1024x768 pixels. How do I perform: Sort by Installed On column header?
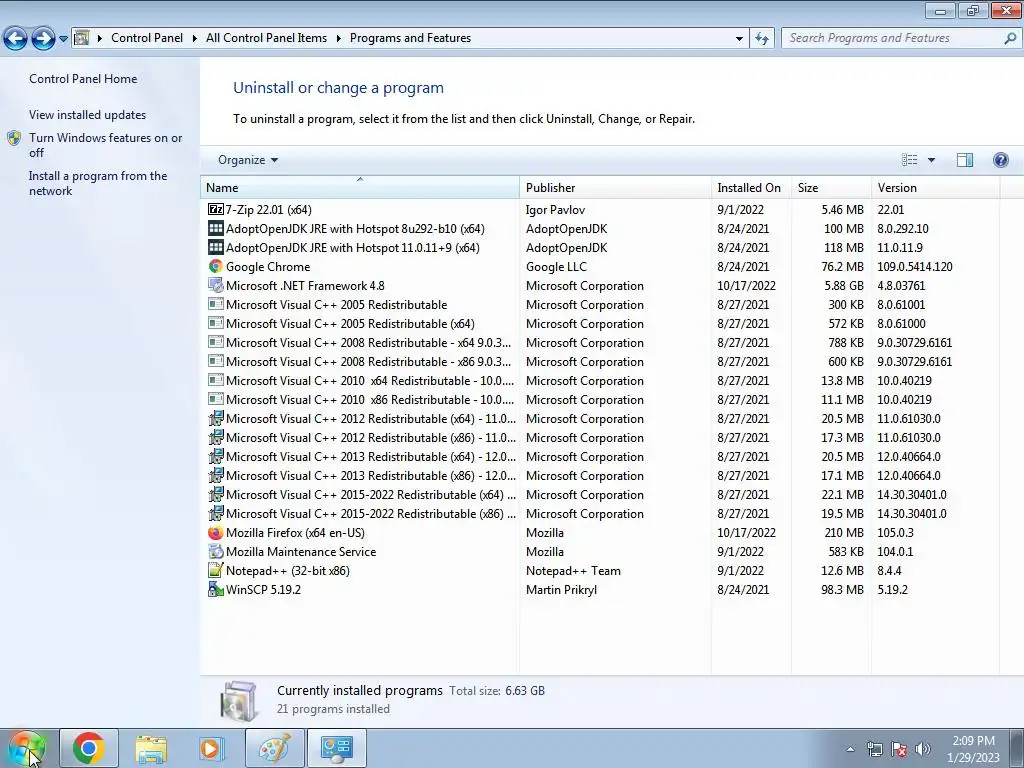[751, 187]
